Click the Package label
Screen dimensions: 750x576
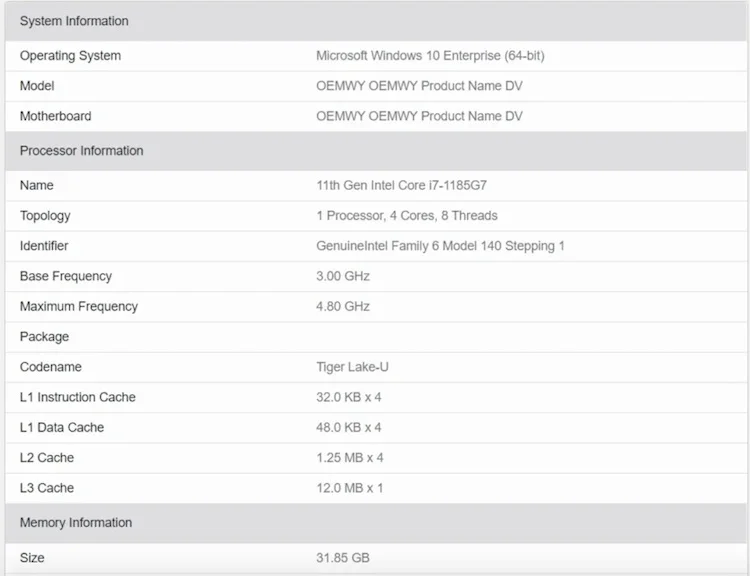click(x=44, y=337)
